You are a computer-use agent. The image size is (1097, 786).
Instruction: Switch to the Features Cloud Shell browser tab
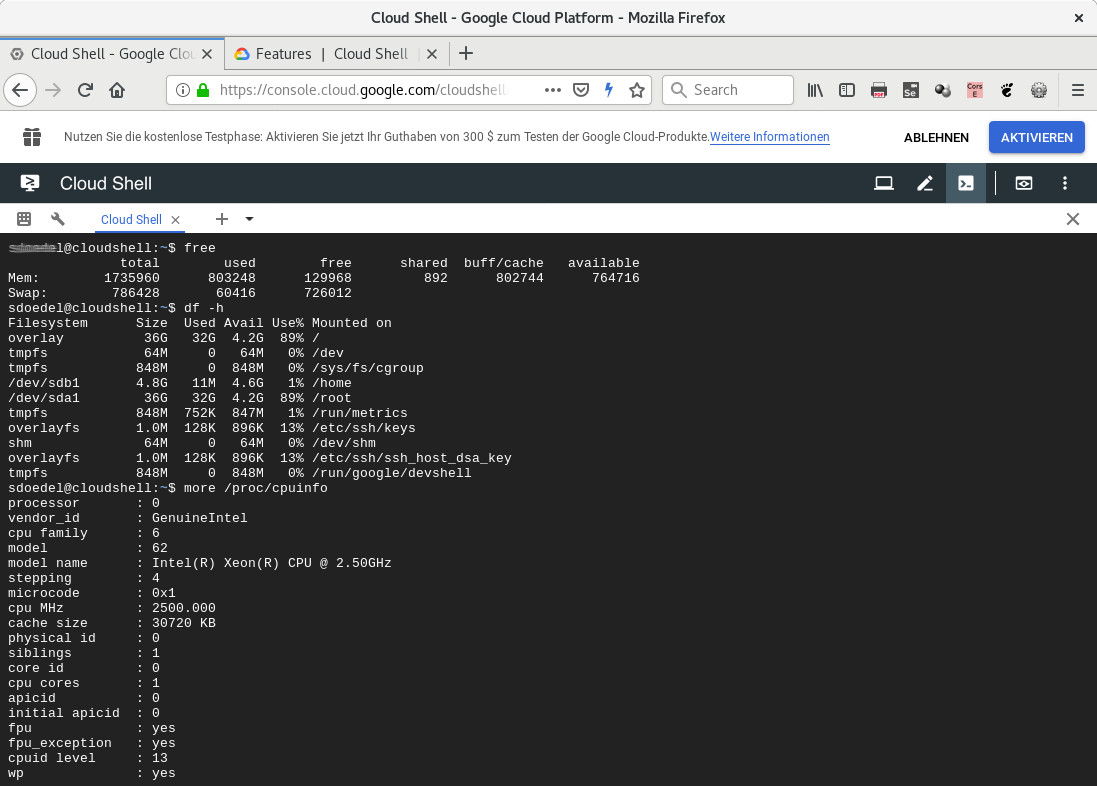tap(330, 54)
